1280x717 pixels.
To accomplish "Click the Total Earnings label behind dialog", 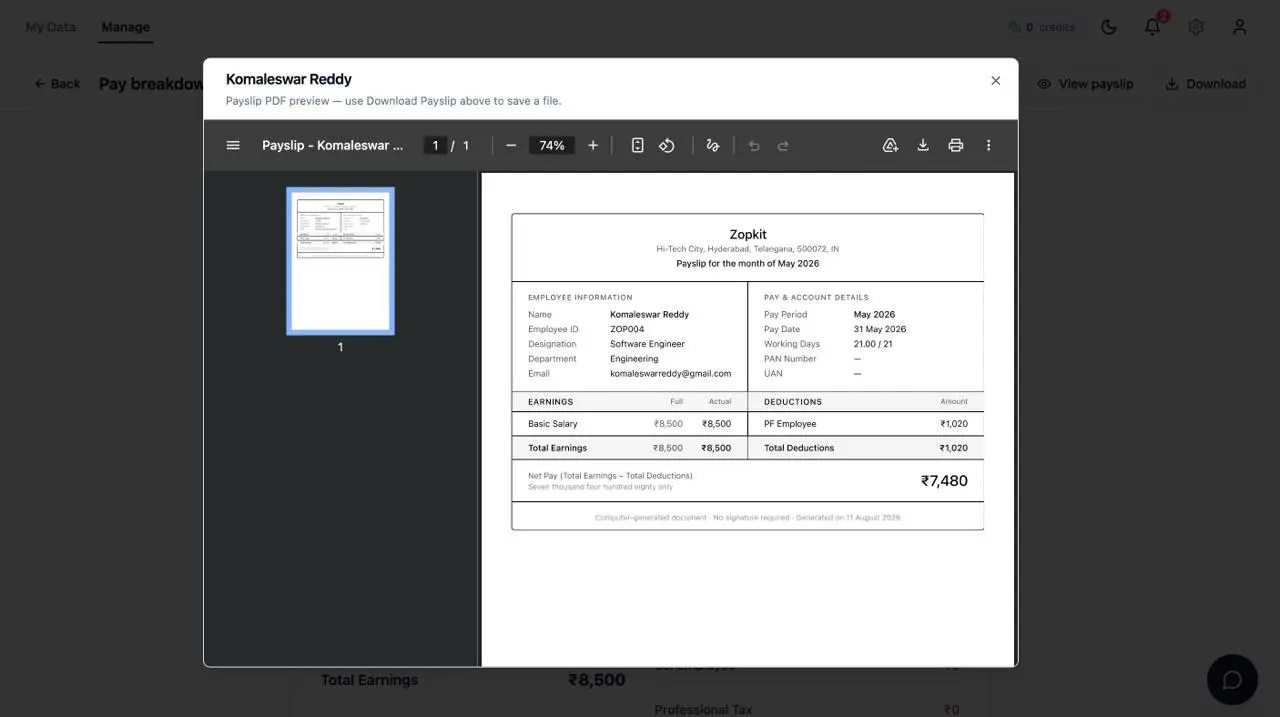I will click(x=369, y=680).
